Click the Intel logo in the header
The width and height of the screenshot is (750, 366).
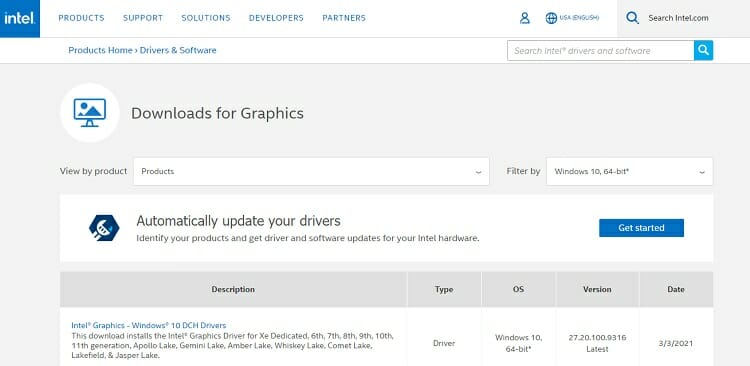(x=20, y=18)
